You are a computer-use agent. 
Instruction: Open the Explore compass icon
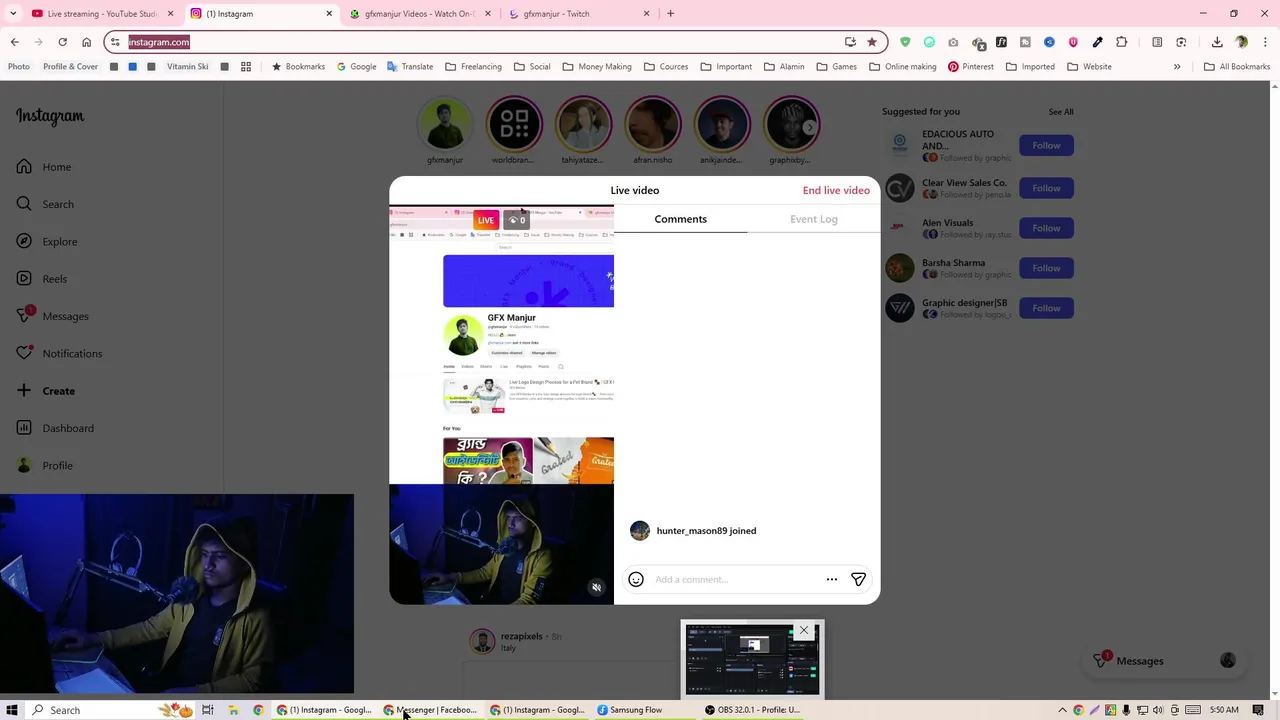click(24, 241)
